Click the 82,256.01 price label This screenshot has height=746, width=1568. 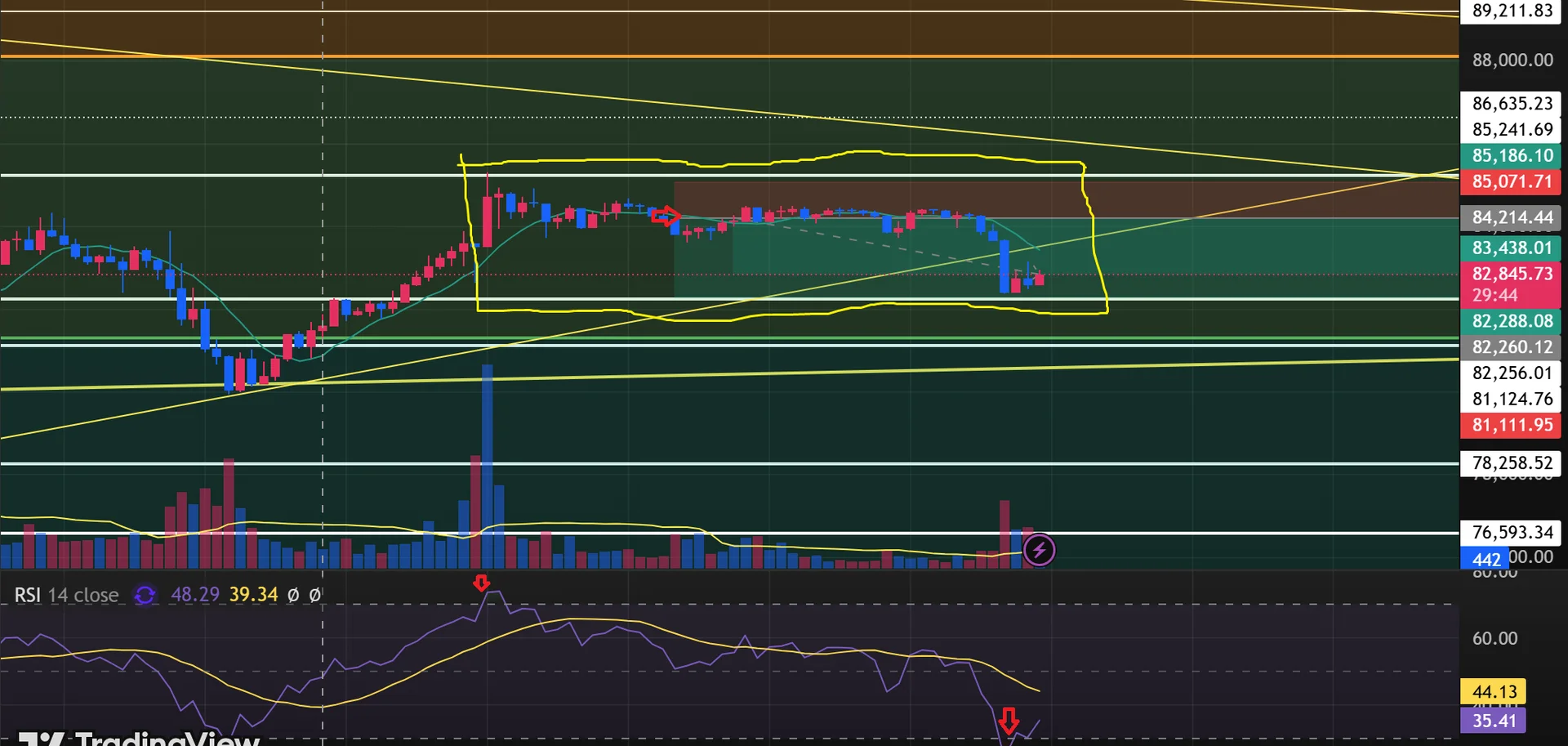[x=1512, y=373]
